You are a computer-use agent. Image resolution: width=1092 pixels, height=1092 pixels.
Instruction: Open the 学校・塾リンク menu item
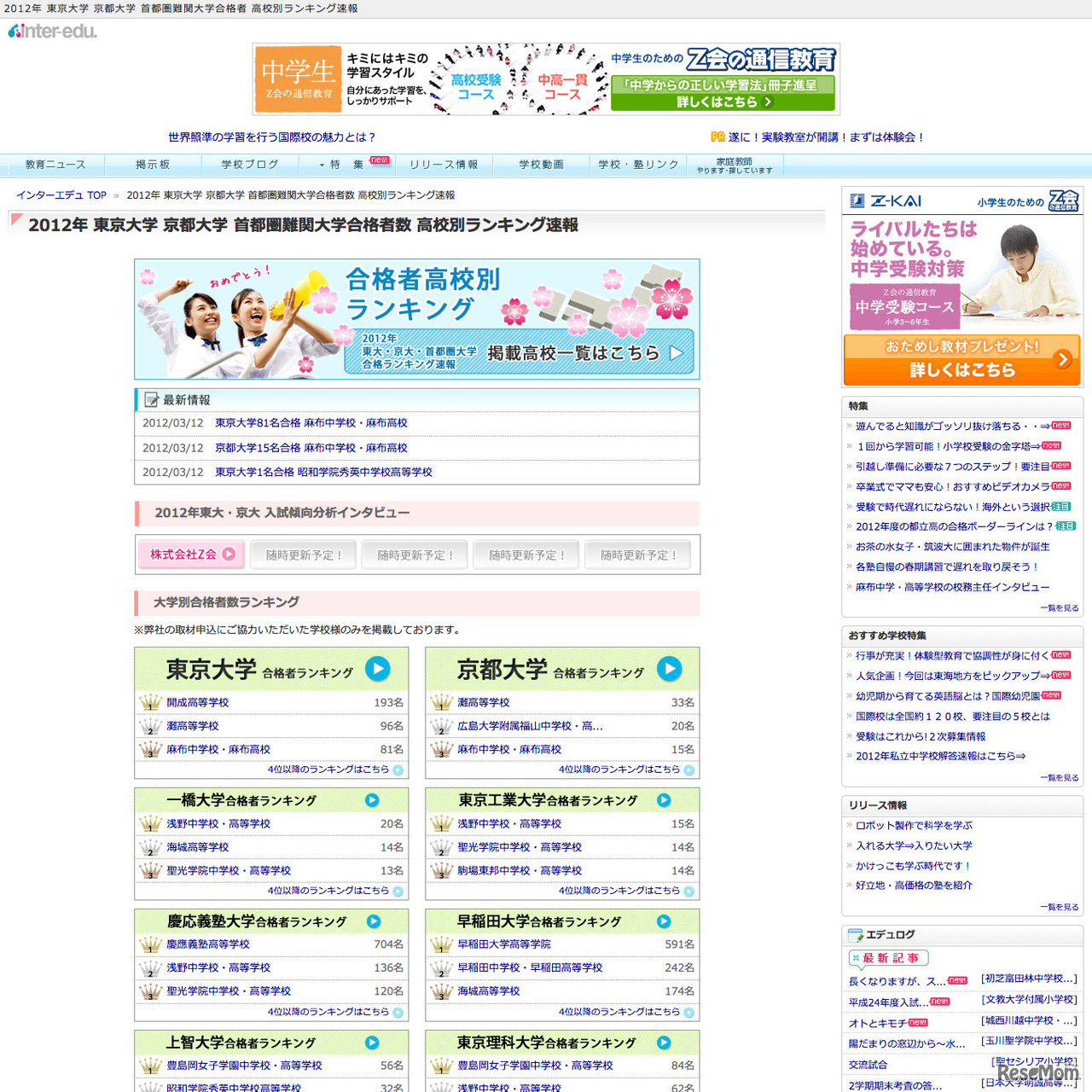[x=638, y=165]
